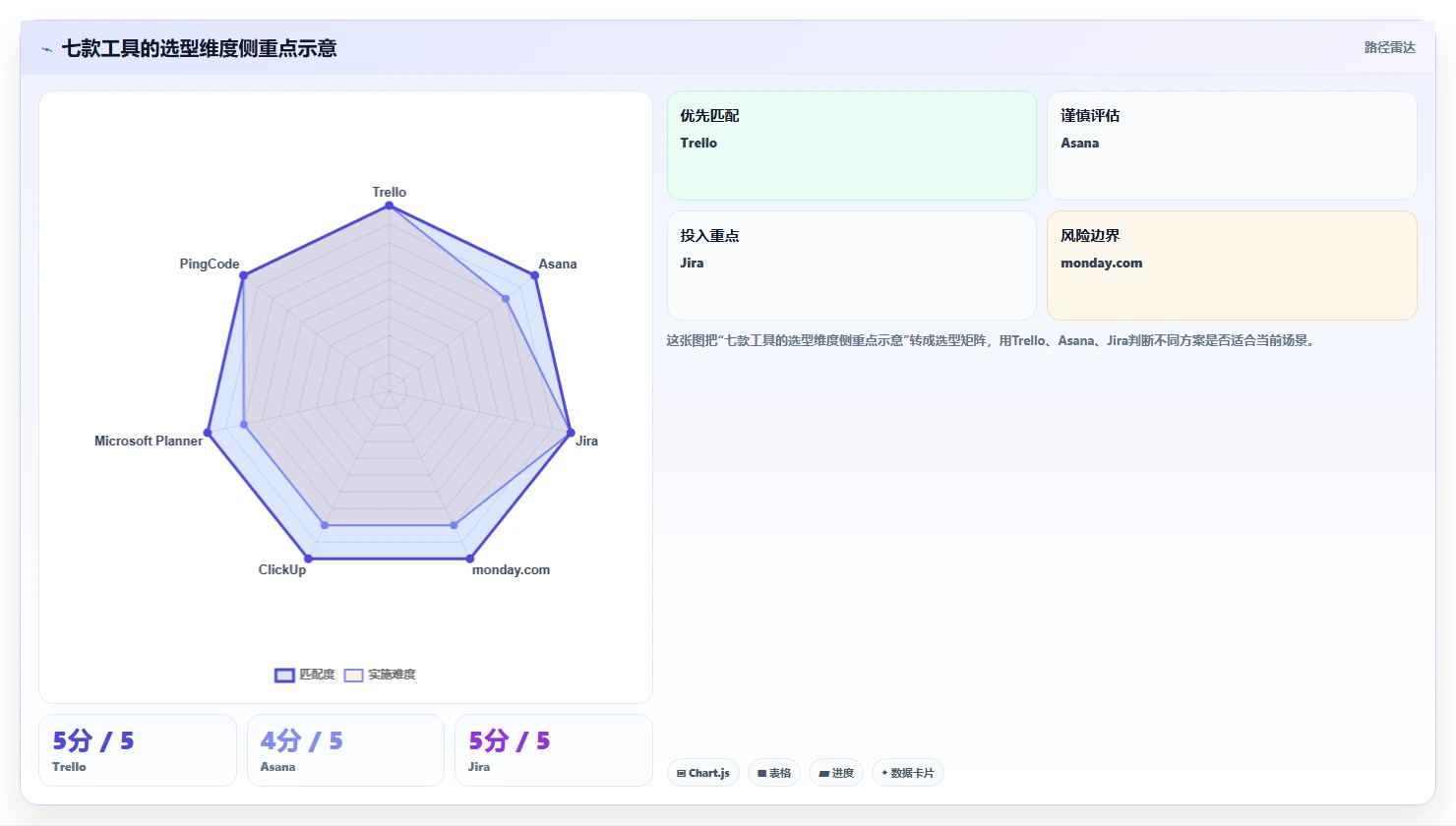Click the 路径雷达 label in header

pyautogui.click(x=1389, y=47)
